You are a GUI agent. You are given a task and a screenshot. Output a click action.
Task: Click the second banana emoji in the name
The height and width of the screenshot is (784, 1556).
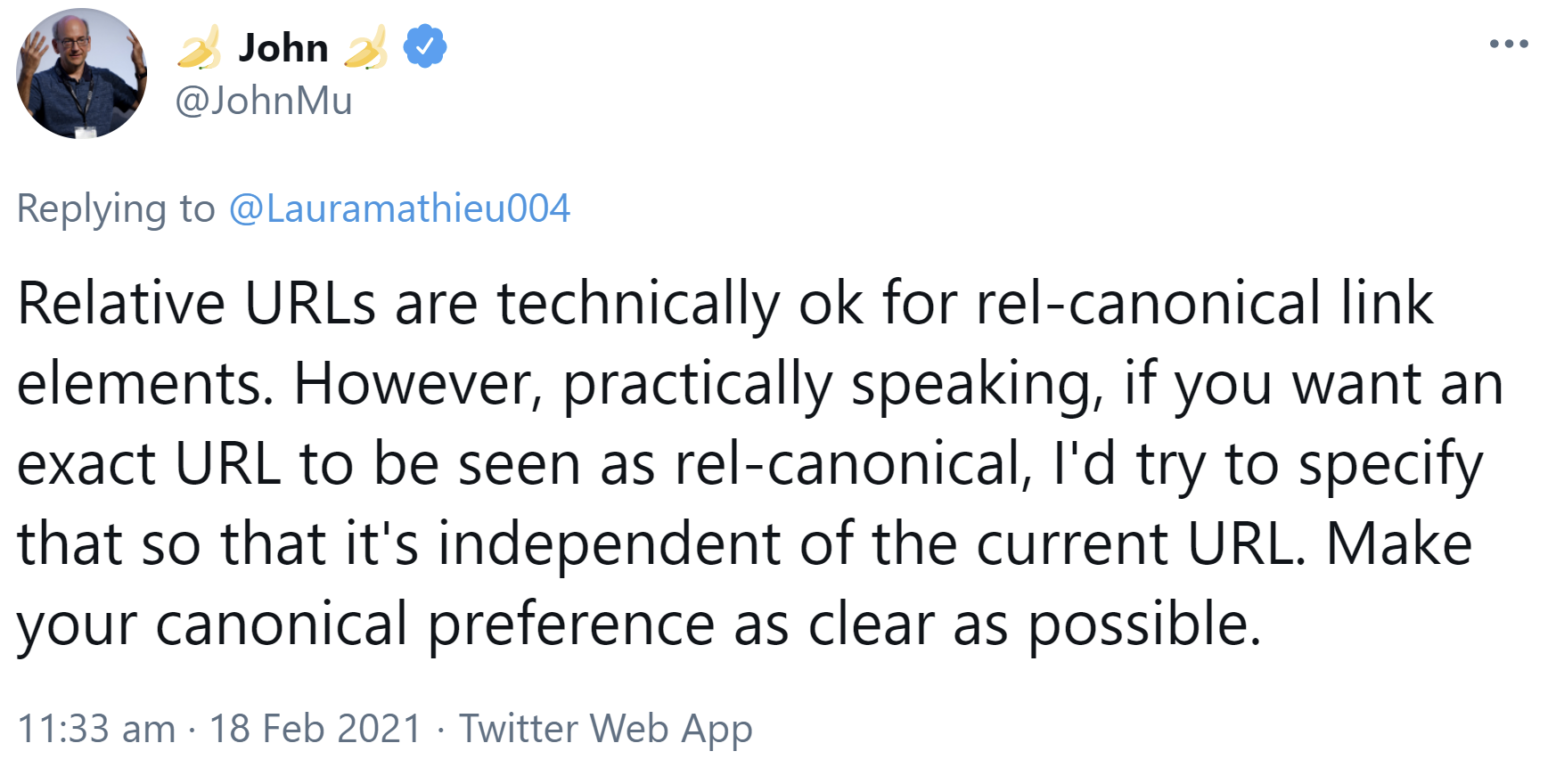[367, 47]
